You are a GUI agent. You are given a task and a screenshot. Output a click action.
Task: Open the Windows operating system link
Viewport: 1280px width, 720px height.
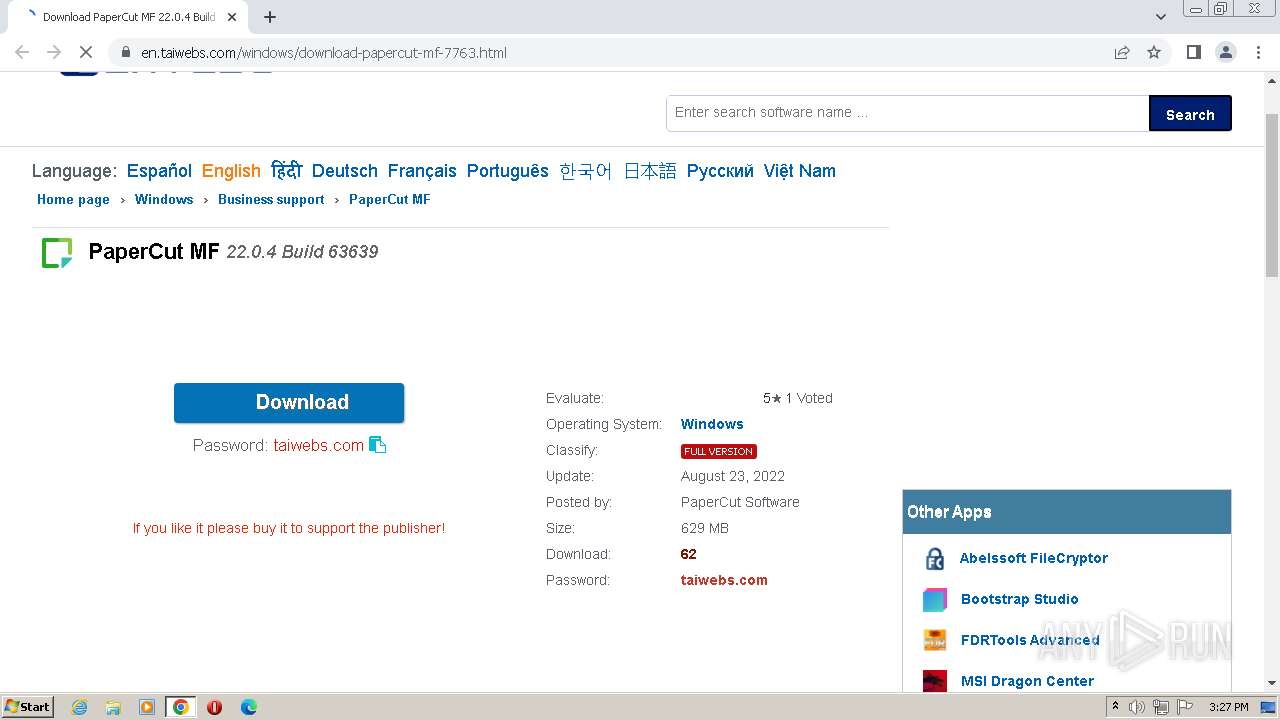pos(712,424)
